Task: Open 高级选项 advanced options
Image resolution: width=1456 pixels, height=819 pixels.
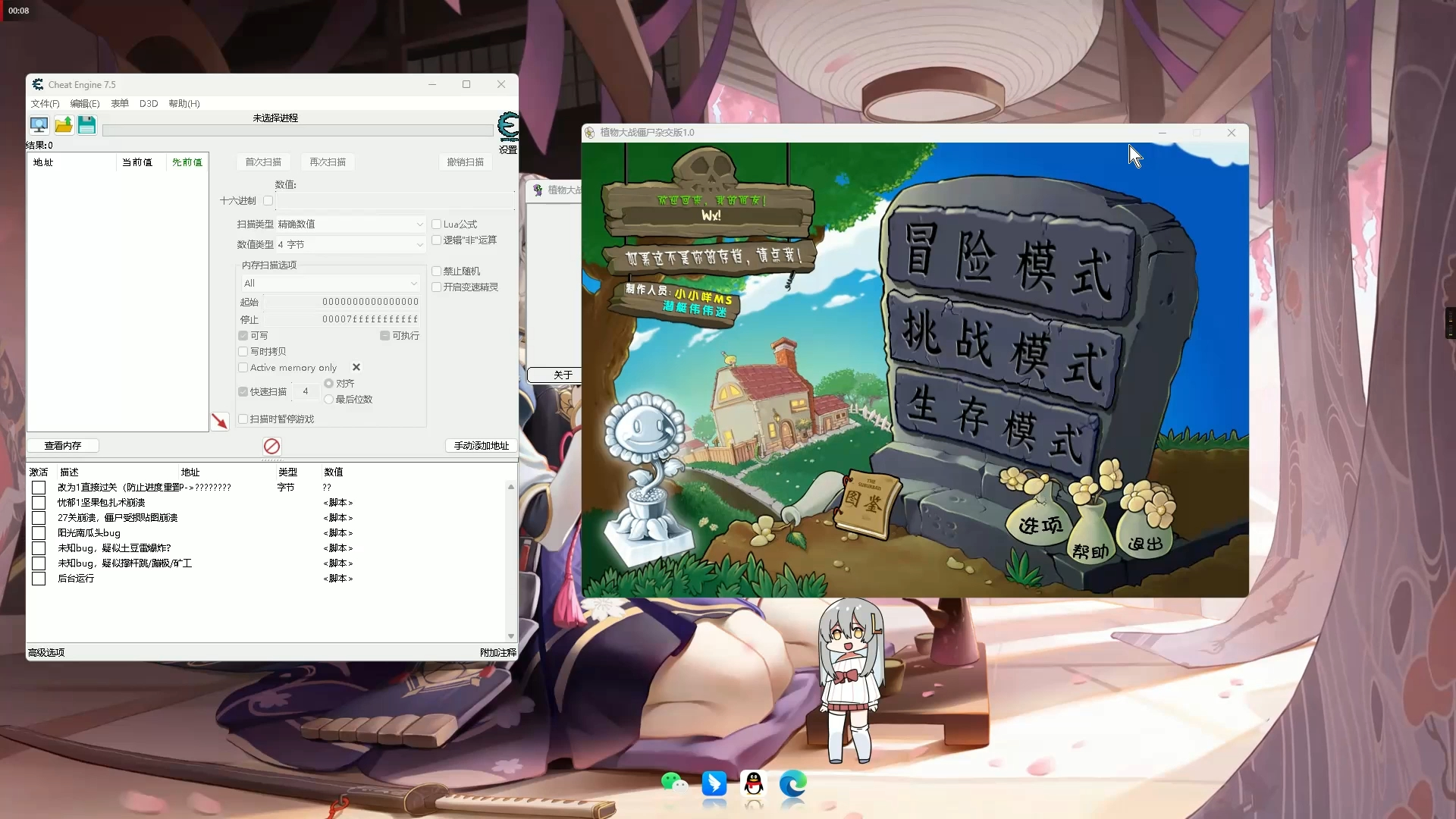Action: [46, 653]
